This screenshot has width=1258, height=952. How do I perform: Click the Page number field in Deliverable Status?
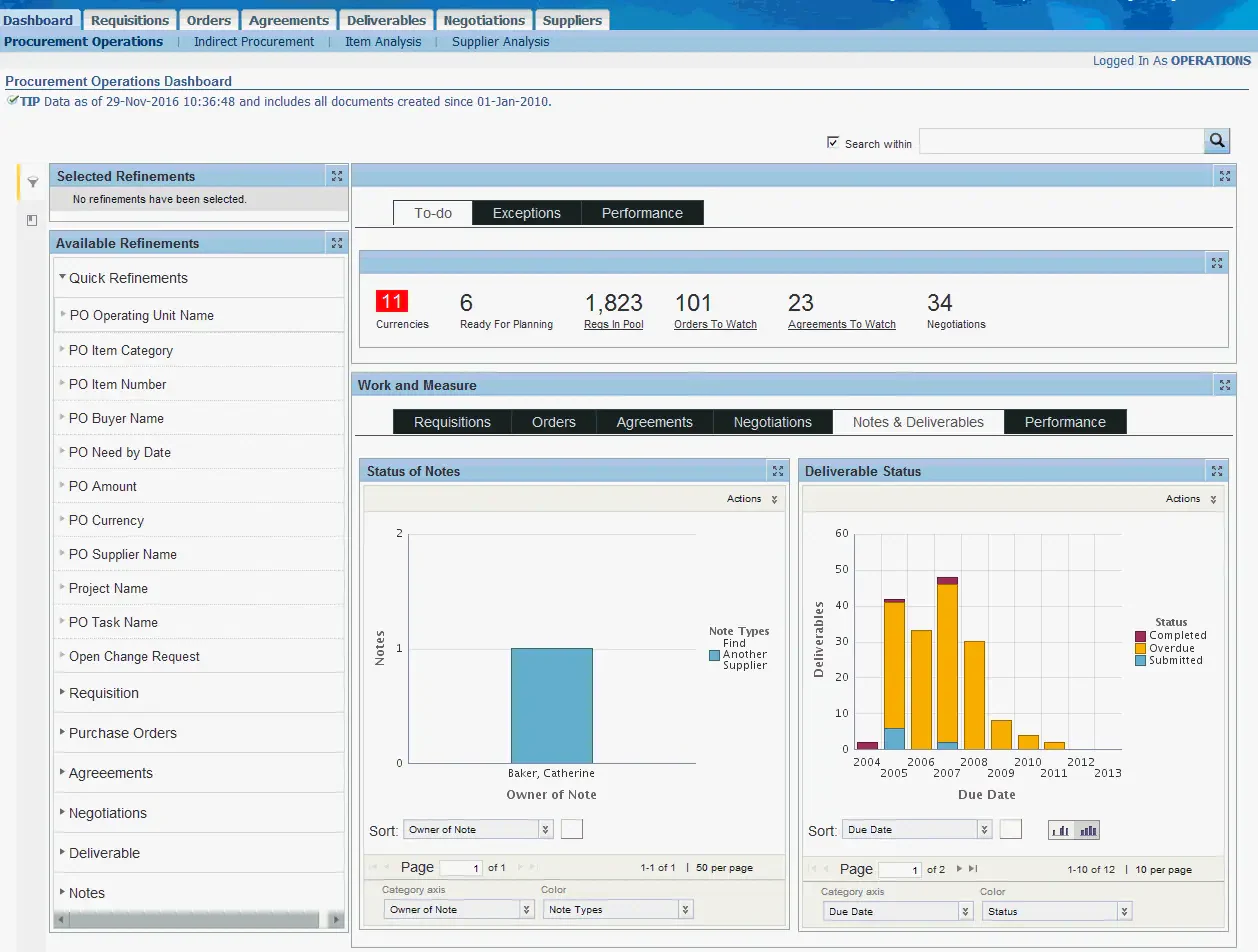tap(900, 870)
